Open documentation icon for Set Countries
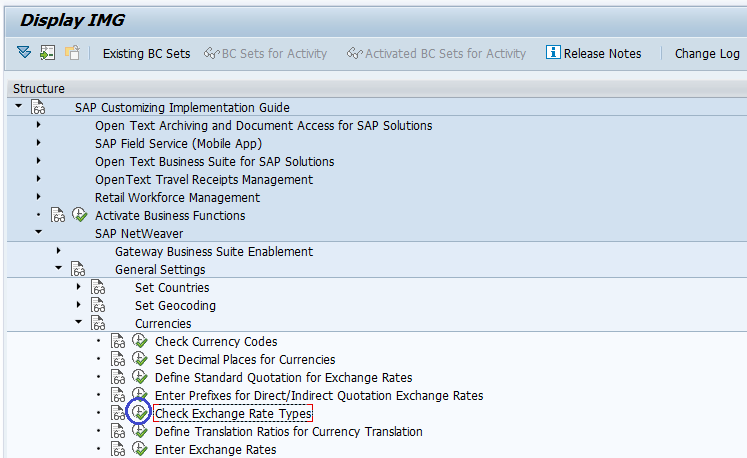The image size is (747, 458). click(x=98, y=287)
